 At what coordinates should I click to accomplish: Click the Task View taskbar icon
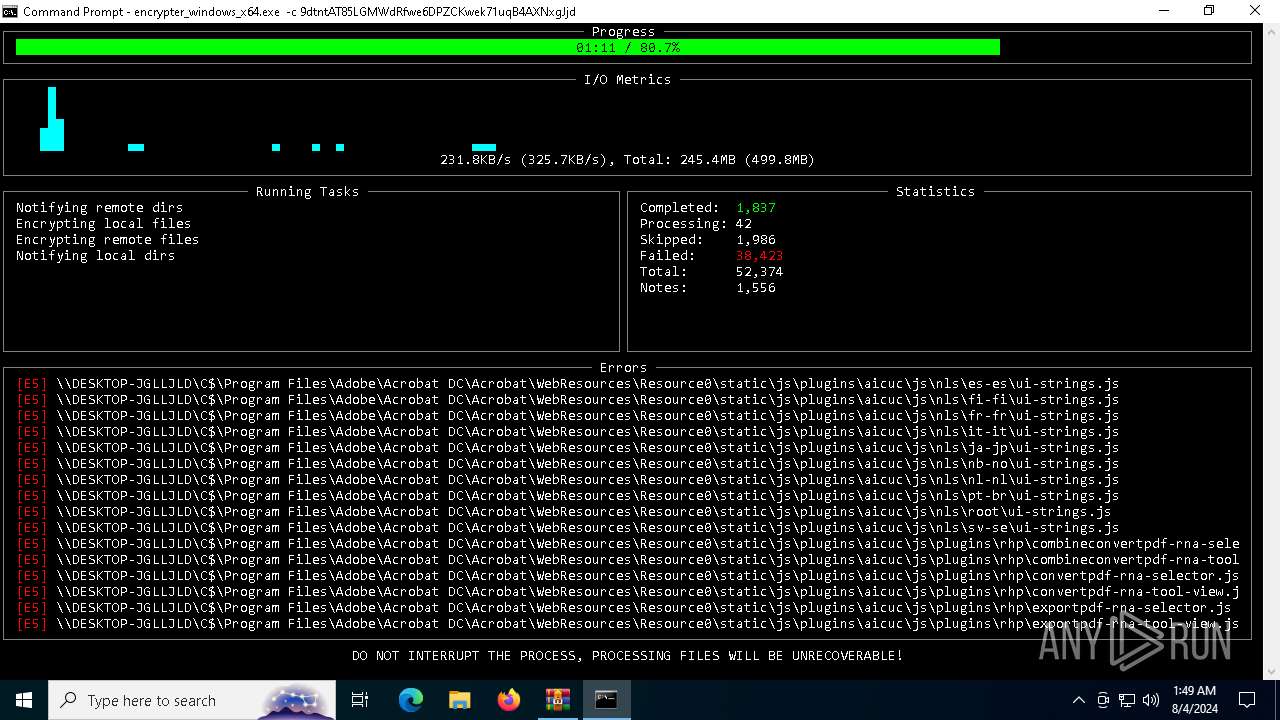coord(360,700)
